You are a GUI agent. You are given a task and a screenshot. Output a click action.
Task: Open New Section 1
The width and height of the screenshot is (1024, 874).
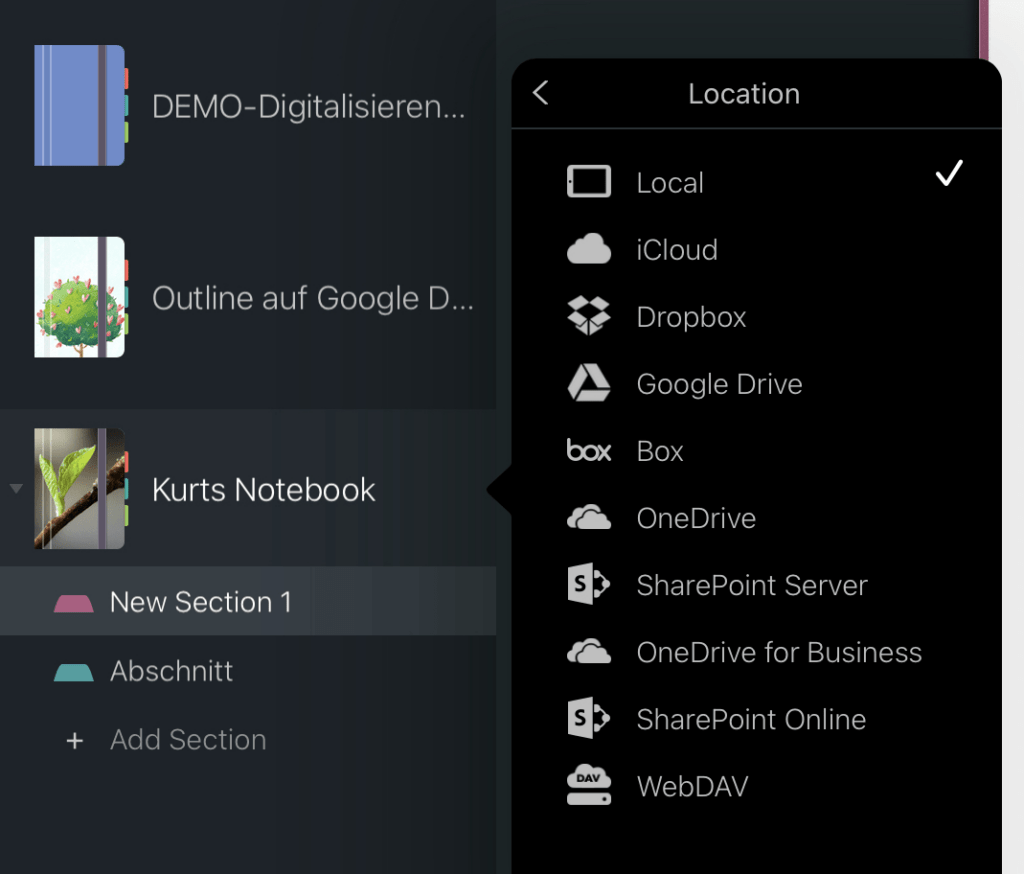pyautogui.click(x=248, y=601)
